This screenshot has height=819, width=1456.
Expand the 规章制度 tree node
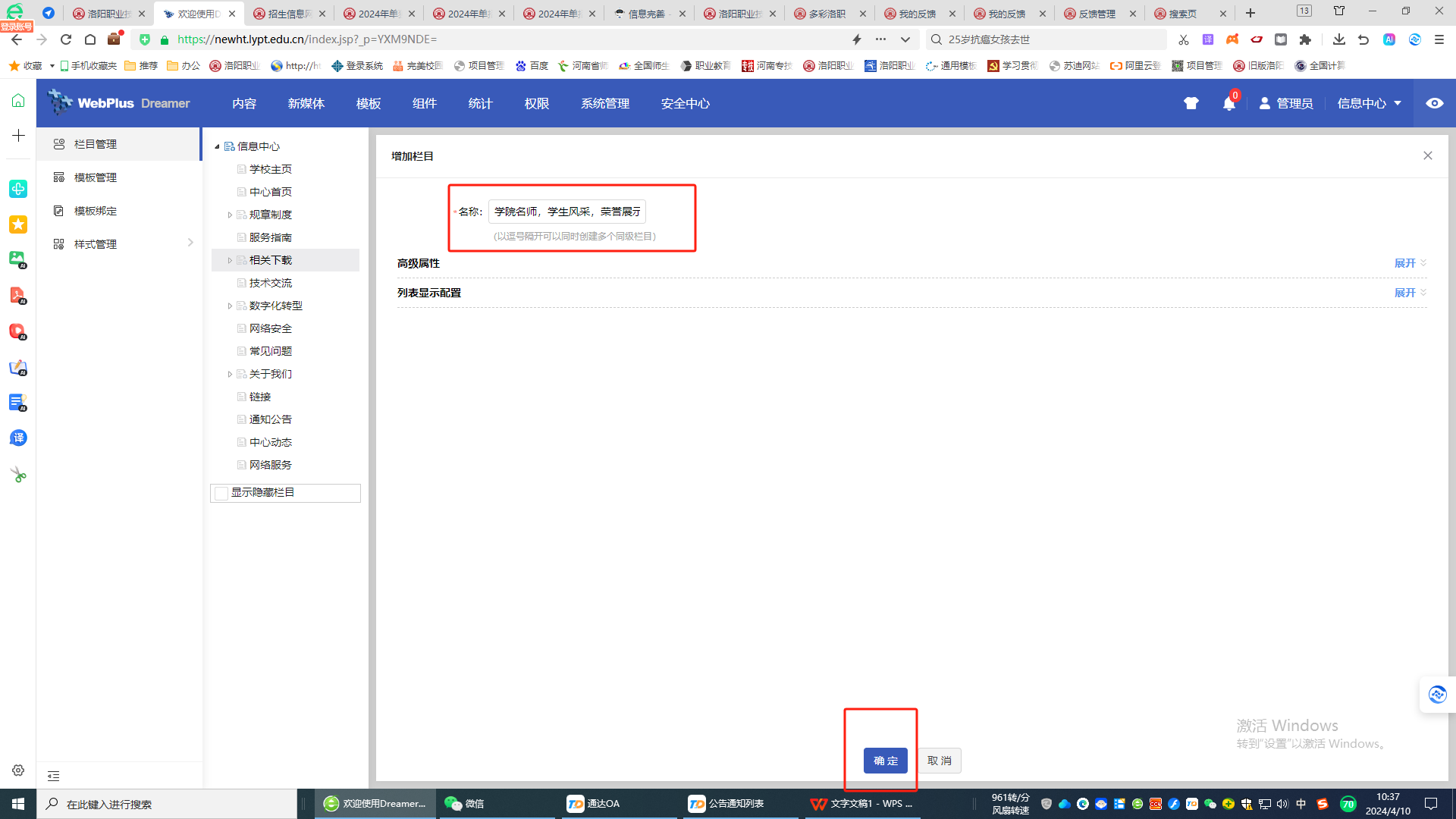(230, 215)
